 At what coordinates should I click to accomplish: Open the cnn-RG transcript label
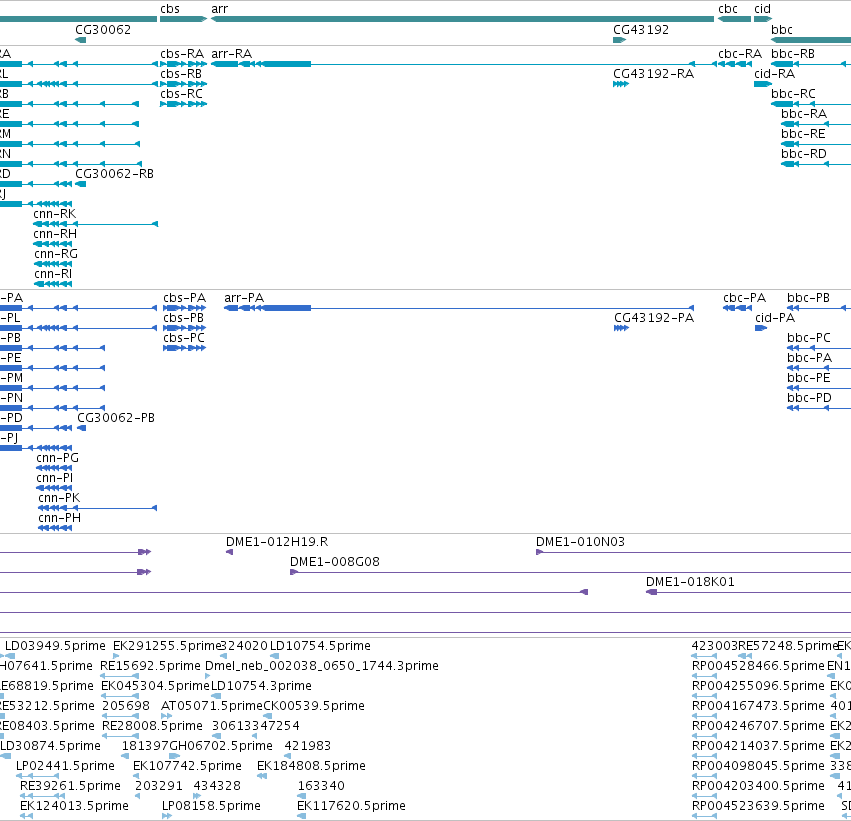pyautogui.click(x=56, y=254)
